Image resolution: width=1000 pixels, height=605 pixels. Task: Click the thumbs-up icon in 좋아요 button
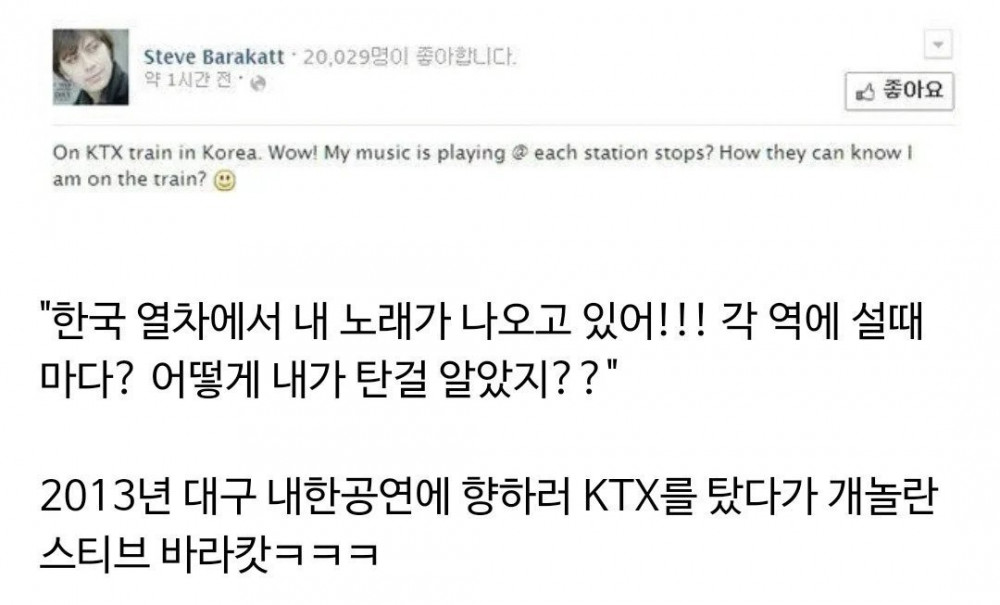pyautogui.click(x=865, y=92)
